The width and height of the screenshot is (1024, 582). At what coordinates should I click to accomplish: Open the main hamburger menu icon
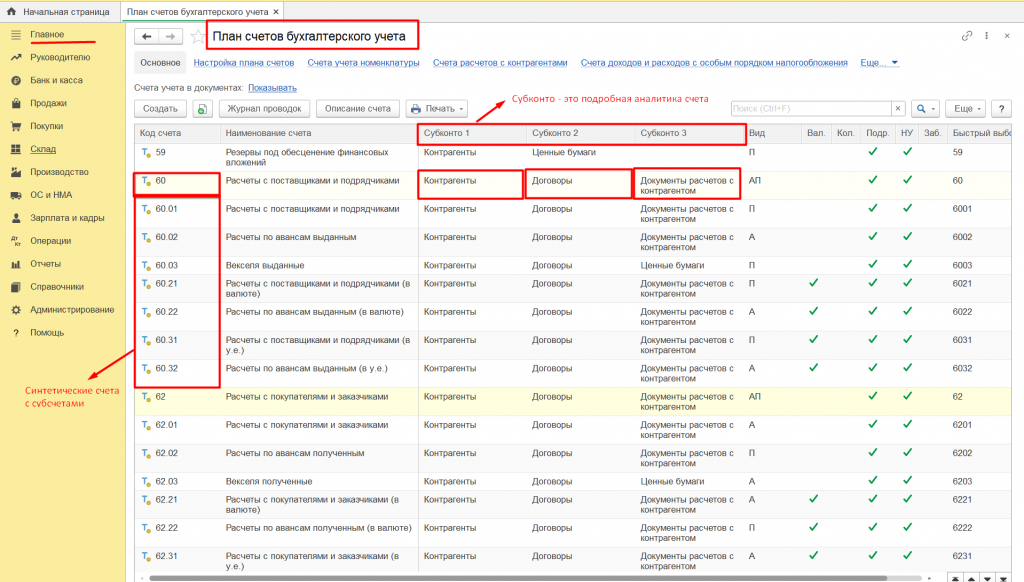pyautogui.click(x=16, y=35)
